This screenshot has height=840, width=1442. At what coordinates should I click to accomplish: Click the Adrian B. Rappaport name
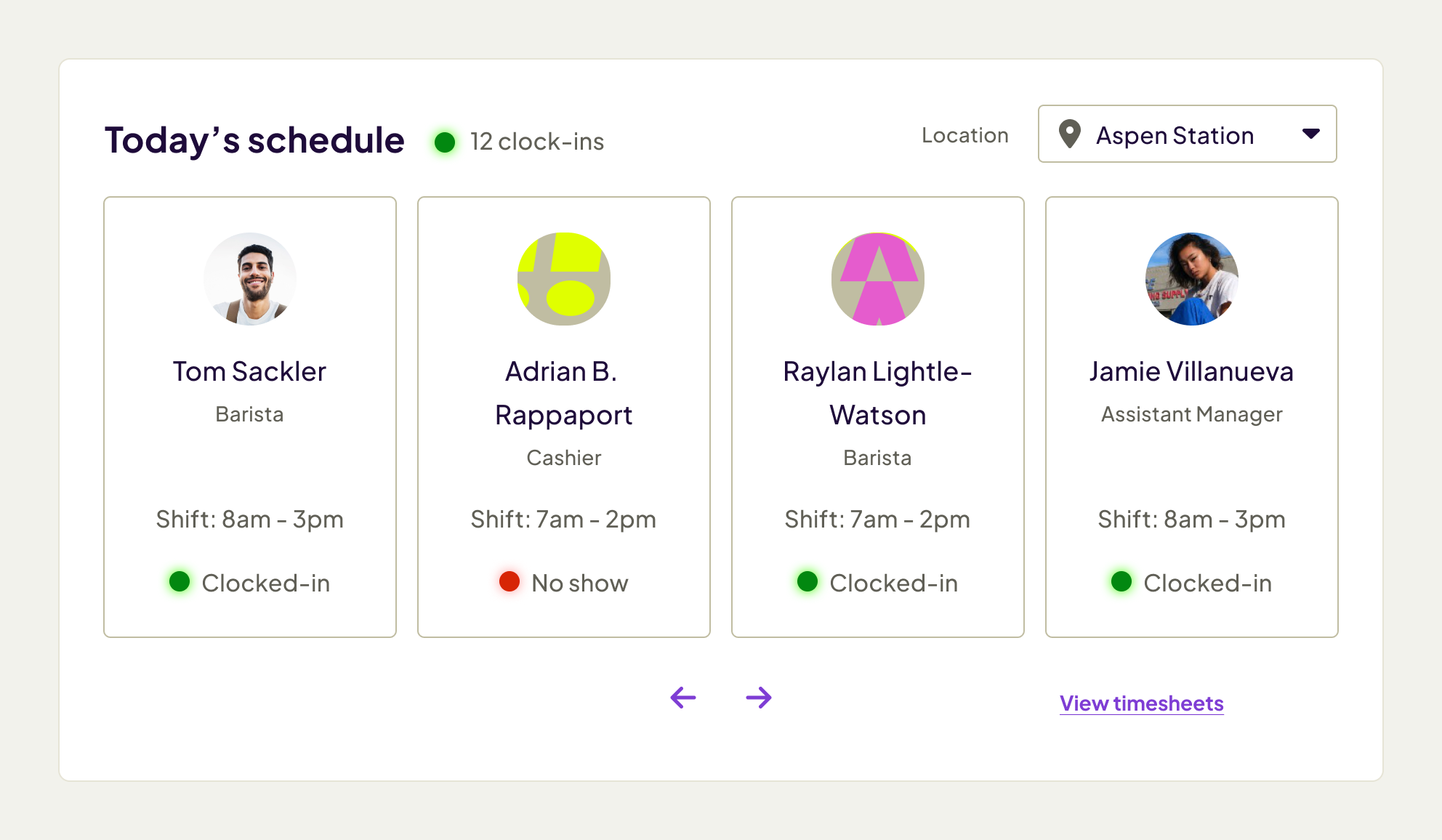563,393
